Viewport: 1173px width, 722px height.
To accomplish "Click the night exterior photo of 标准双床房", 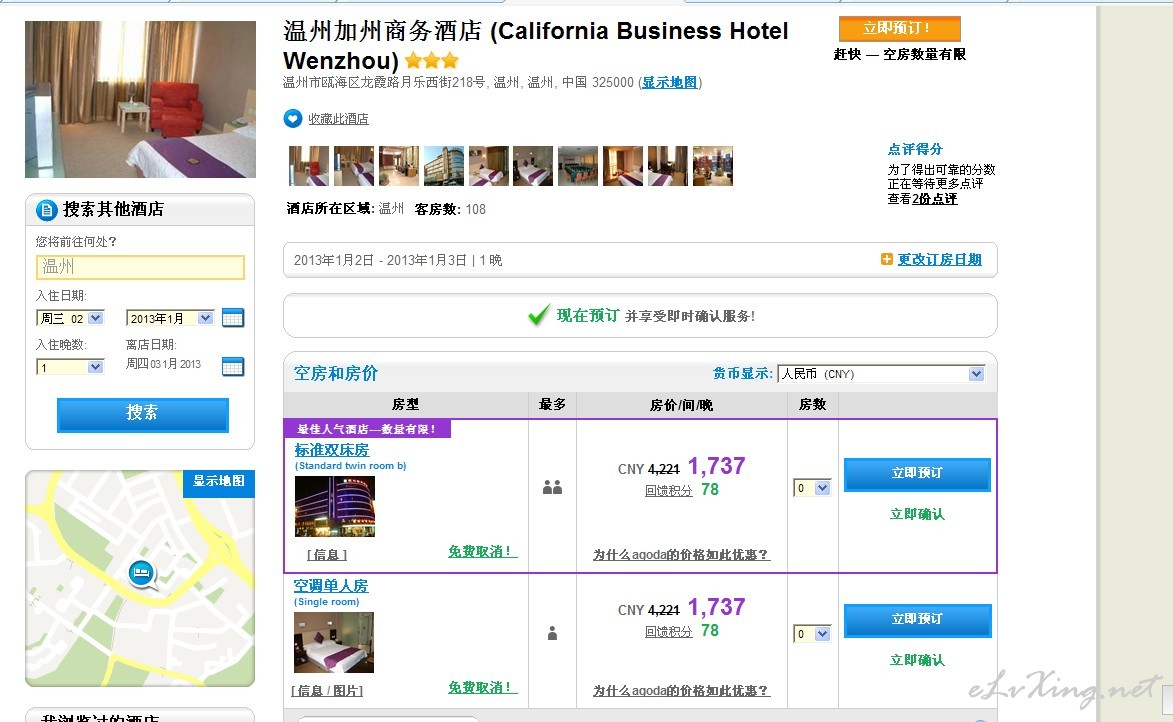I will (335, 506).
